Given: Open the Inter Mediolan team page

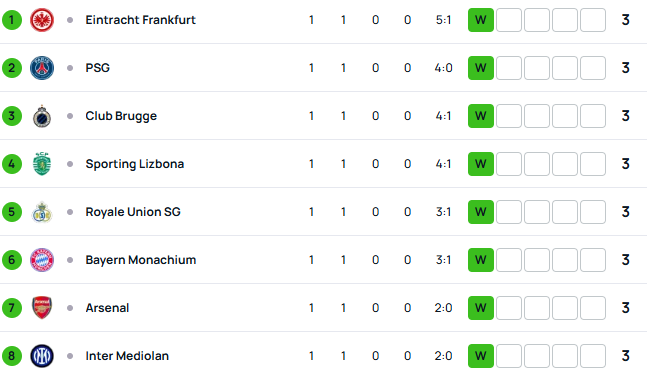Looking at the screenshot, I should coord(127,356).
